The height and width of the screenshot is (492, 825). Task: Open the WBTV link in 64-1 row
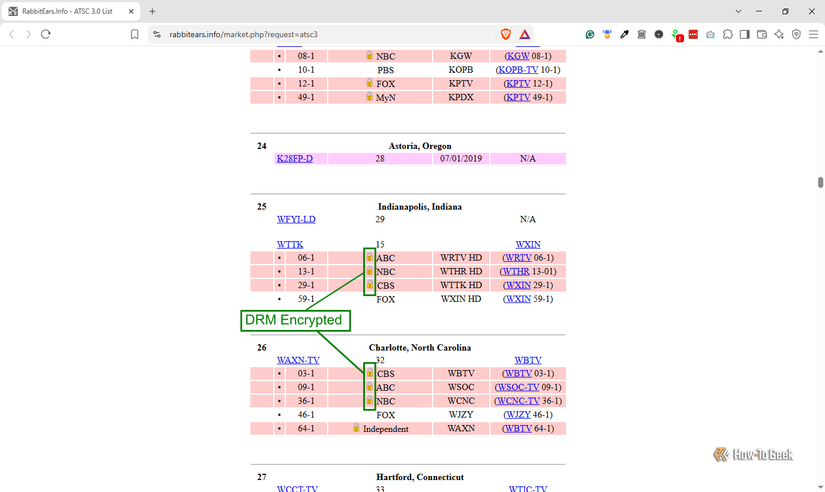pos(518,428)
